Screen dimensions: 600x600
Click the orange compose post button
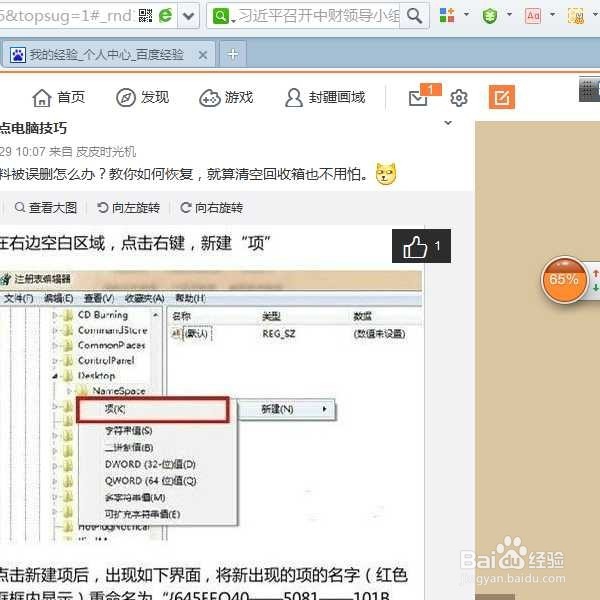502,97
